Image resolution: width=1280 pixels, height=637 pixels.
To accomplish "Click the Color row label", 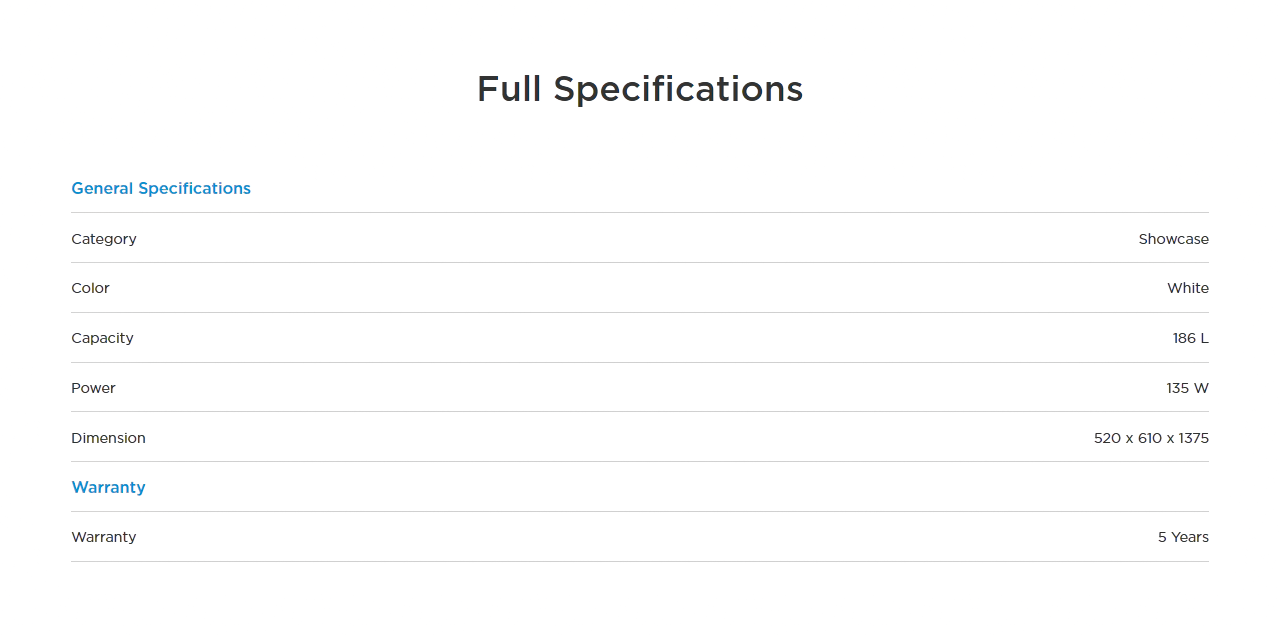I will pos(90,288).
